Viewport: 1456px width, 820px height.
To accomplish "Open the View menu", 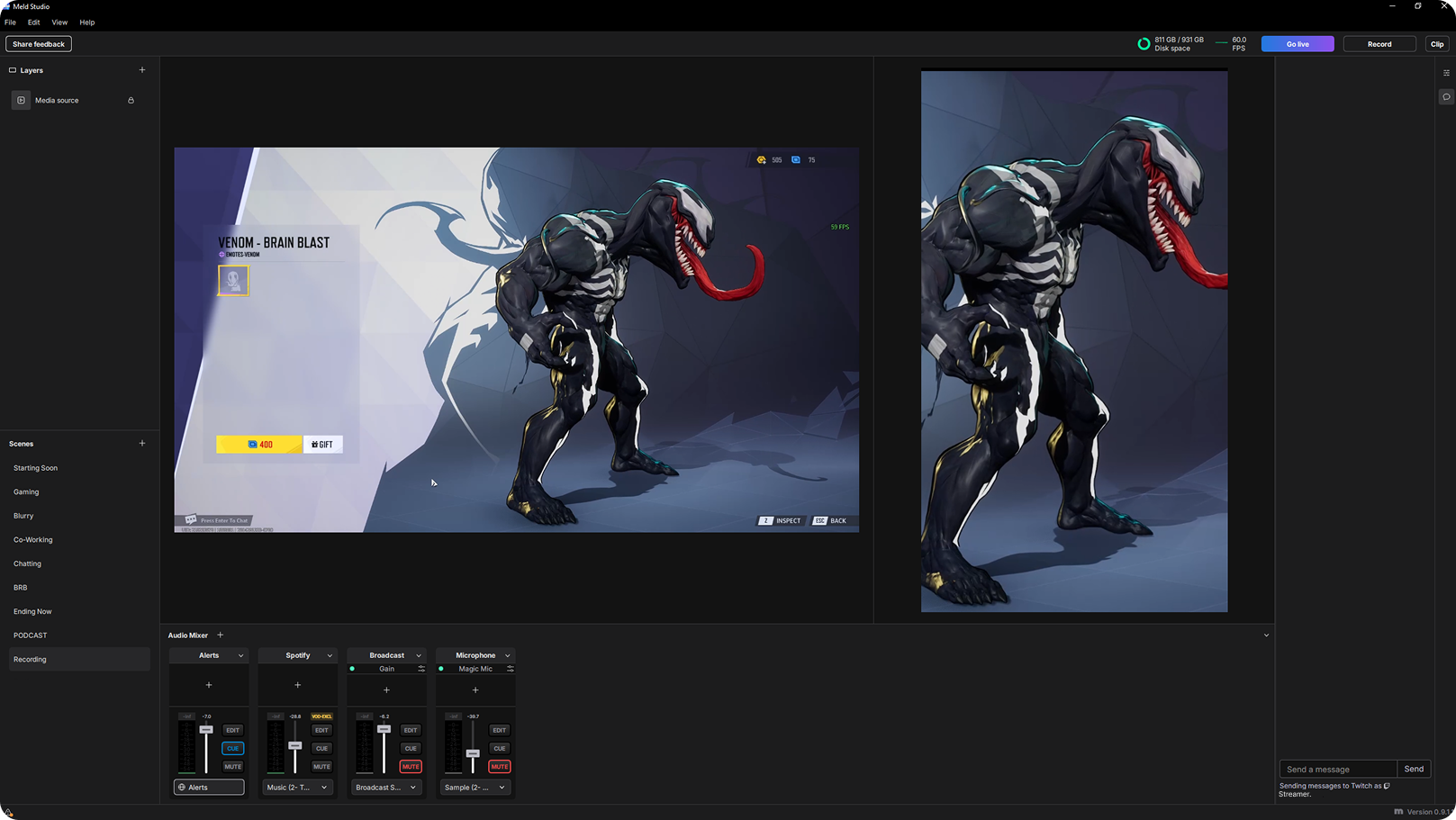I will (59, 23).
